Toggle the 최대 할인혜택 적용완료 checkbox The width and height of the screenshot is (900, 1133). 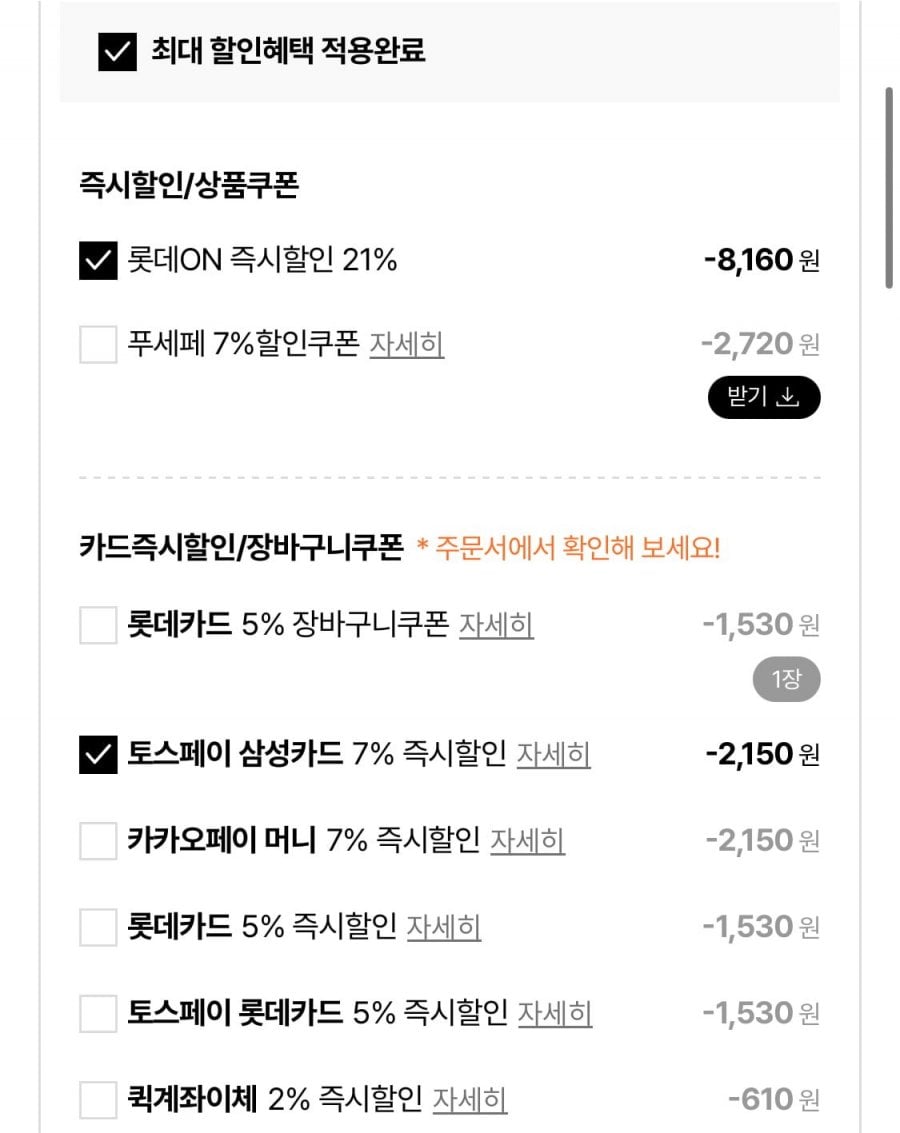pyautogui.click(x=117, y=52)
